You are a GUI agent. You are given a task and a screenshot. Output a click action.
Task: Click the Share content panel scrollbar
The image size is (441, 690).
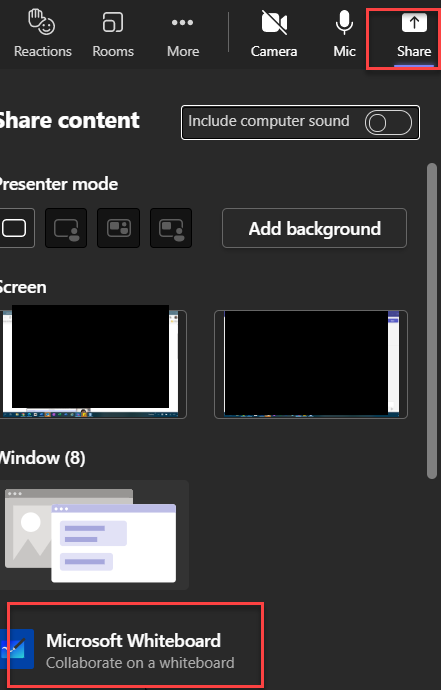point(432,321)
